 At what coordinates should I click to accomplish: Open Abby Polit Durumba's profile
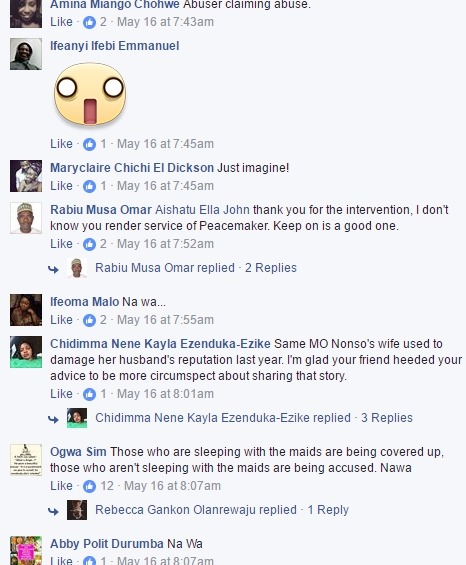107,544
